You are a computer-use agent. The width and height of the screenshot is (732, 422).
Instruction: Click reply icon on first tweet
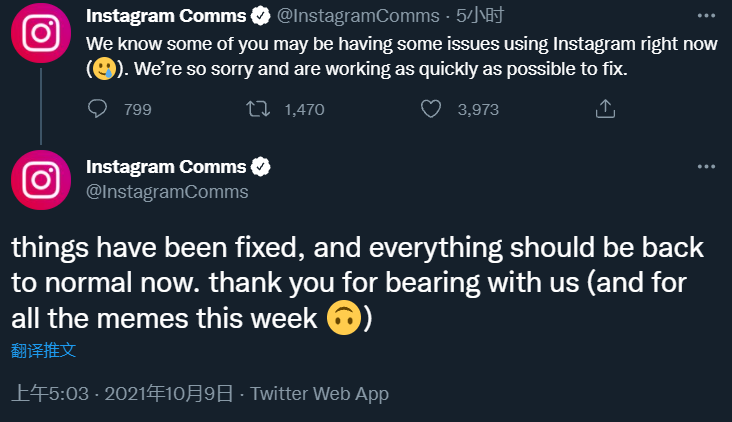pos(97,108)
